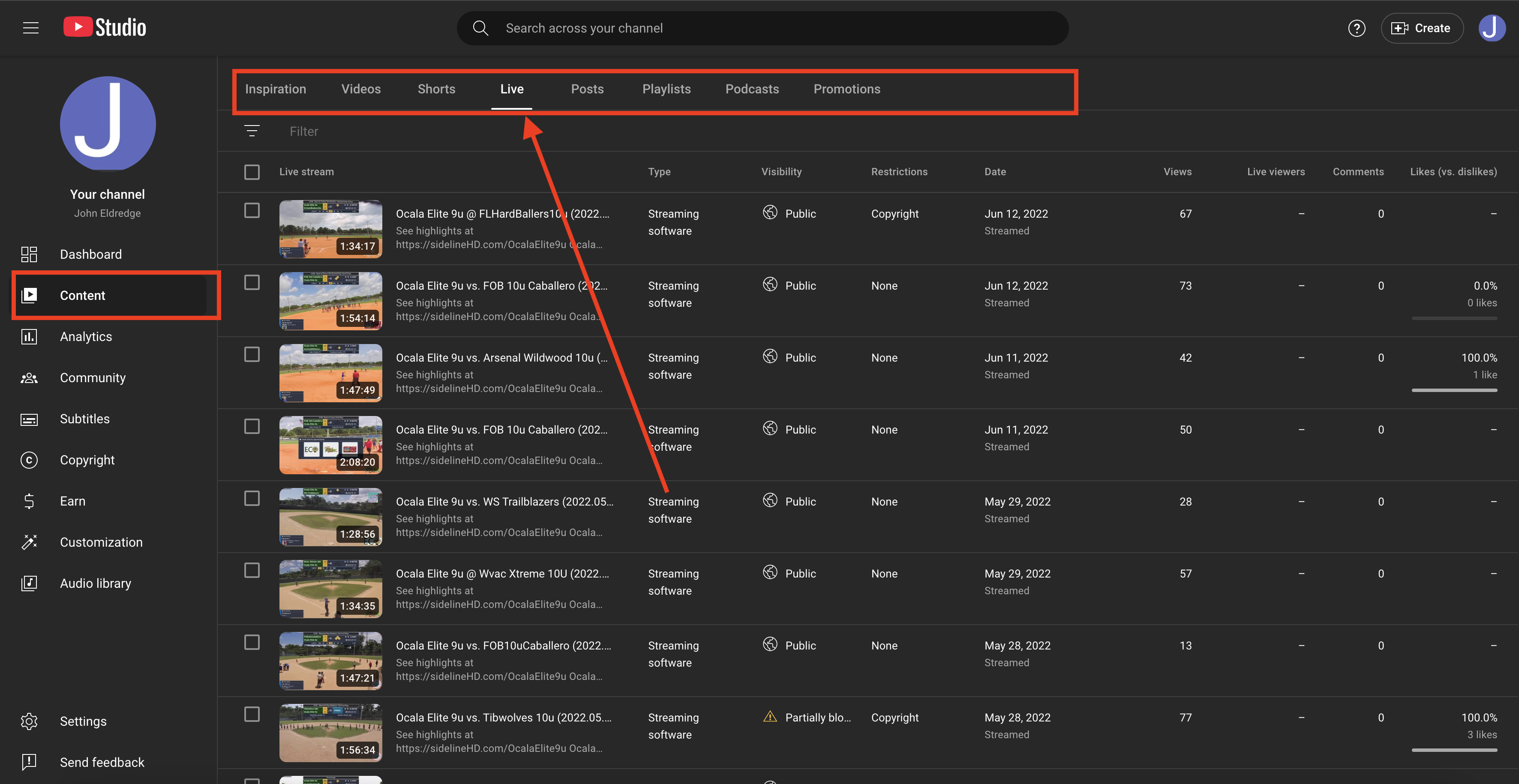Click the 0.0% like ratio bar for the 1:54:14 FOB Caballero stream

[x=1454, y=318]
